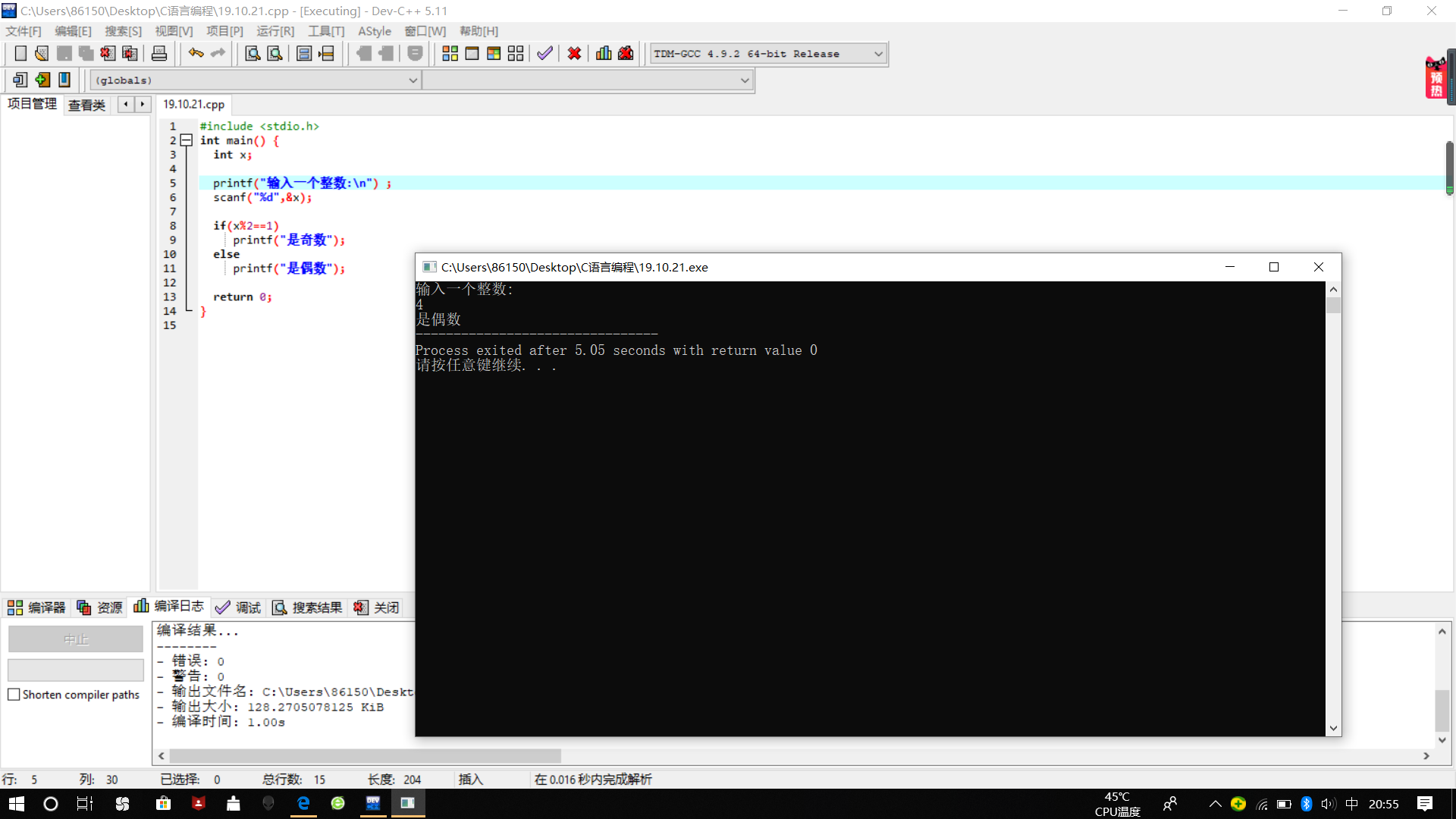Click the compile log horizontal scrollbar
The height and width of the screenshot is (819, 1456).
point(364,756)
